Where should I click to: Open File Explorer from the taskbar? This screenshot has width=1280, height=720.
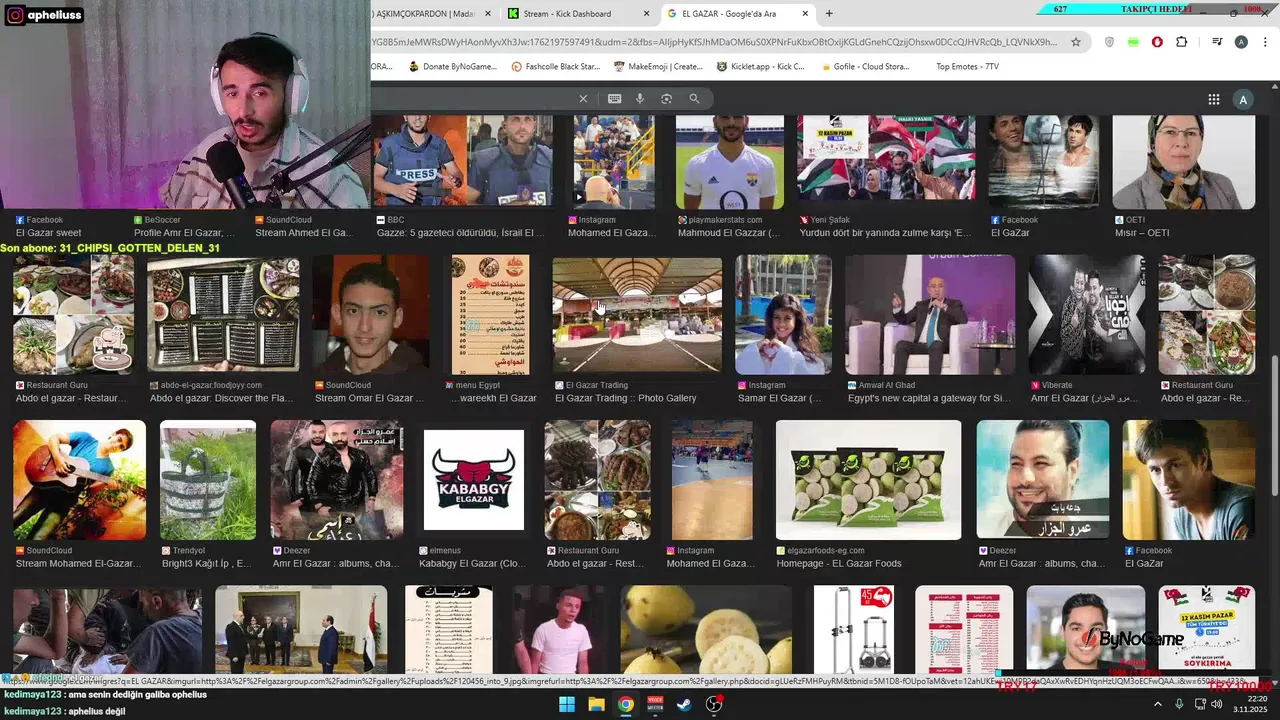pyautogui.click(x=596, y=704)
